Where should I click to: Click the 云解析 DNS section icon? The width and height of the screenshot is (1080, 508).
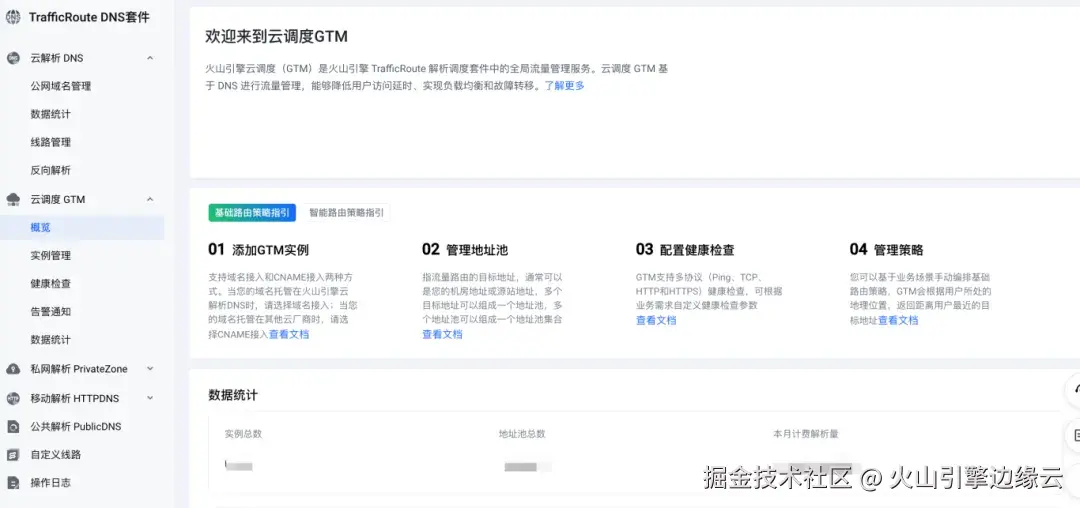click(13, 59)
